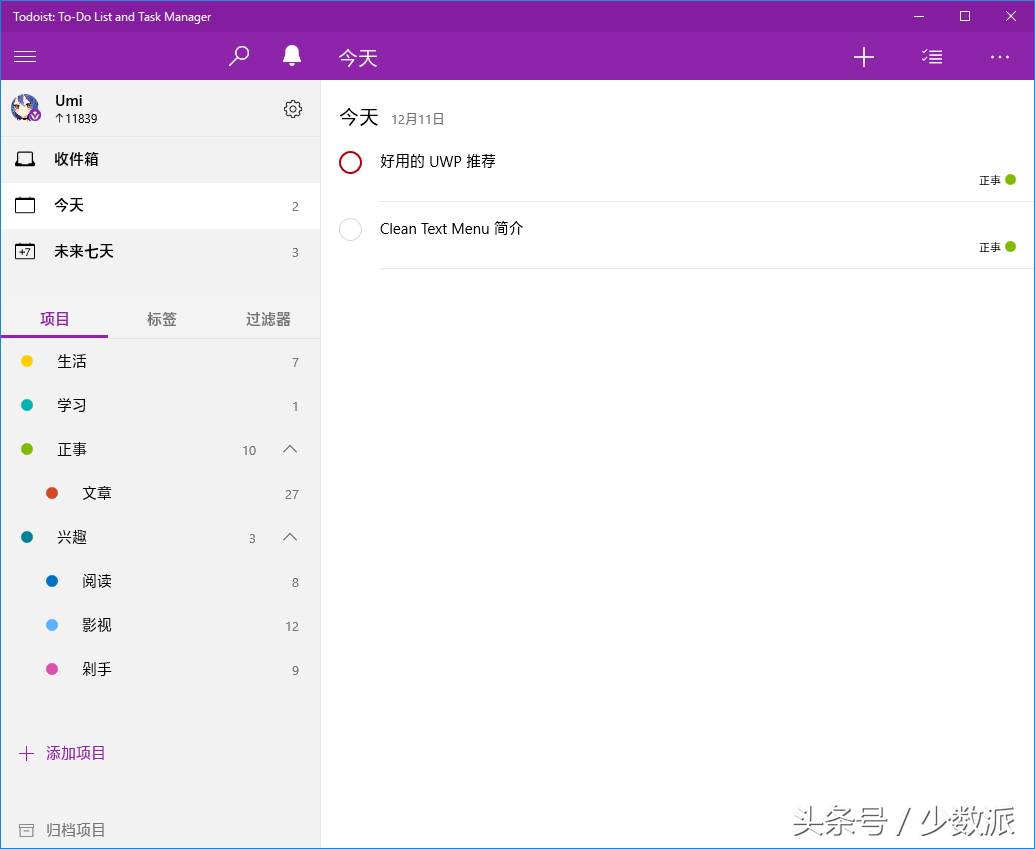Open the 剁手 sub-project
1035x849 pixels.
pos(160,669)
